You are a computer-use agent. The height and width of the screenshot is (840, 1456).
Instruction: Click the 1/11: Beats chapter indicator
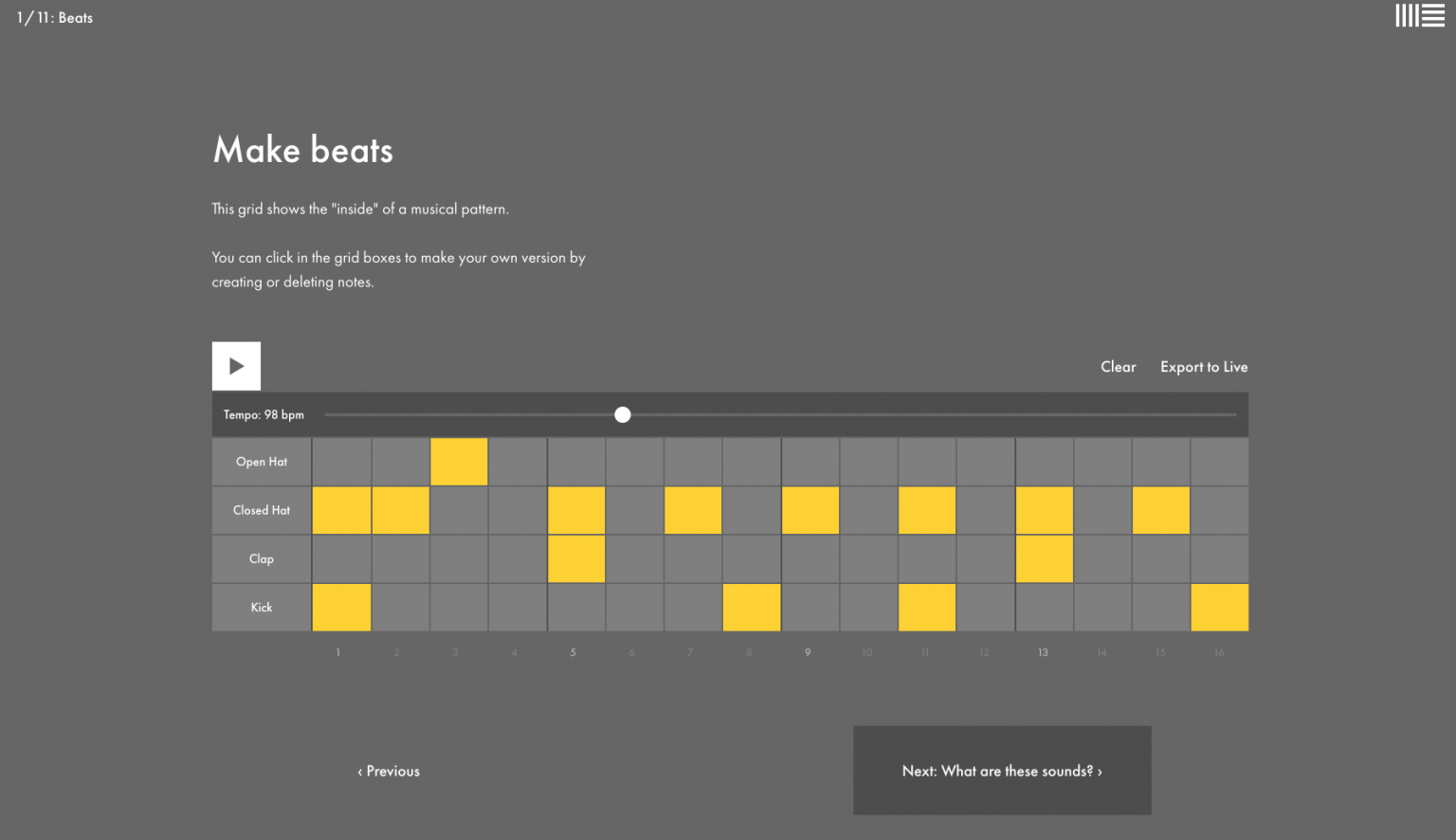click(x=55, y=18)
